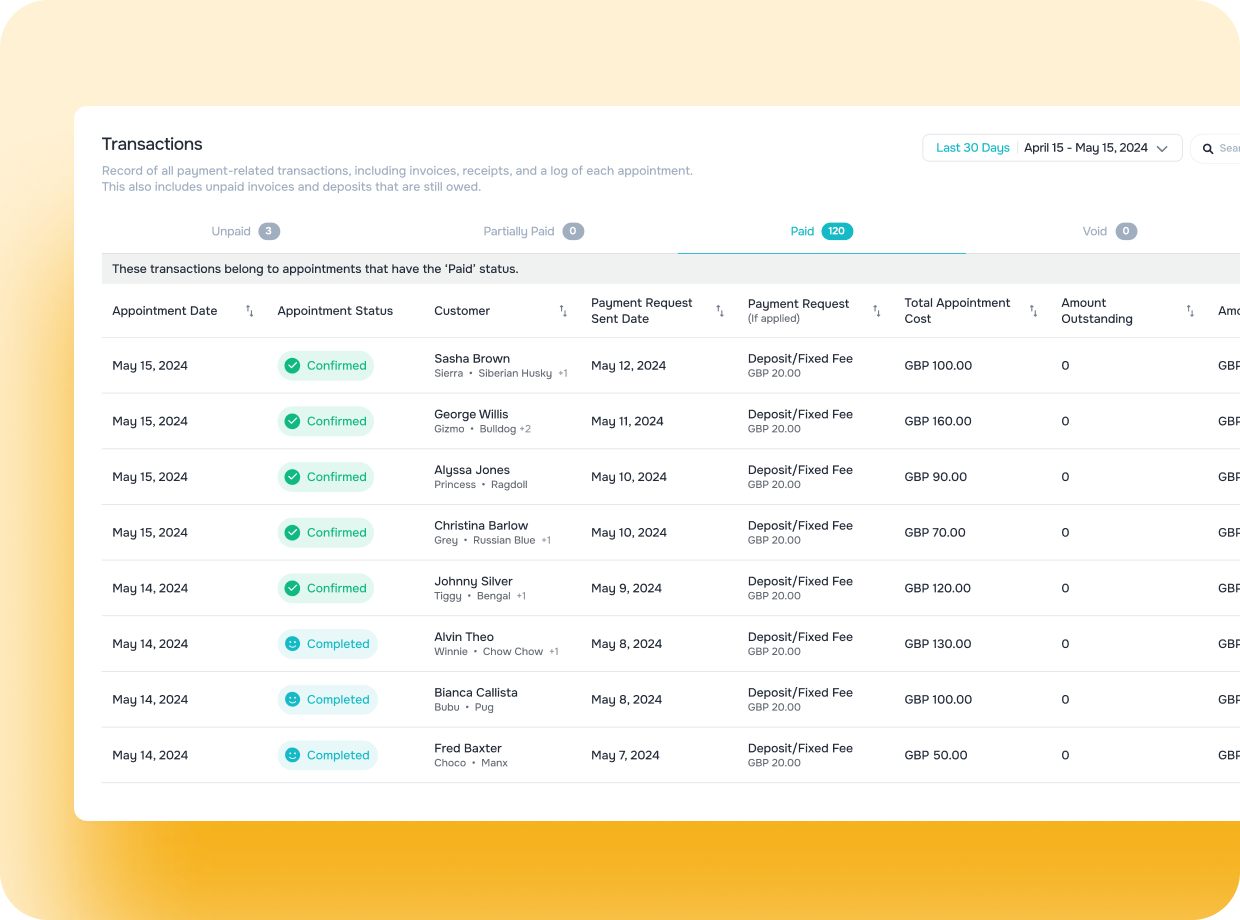Open customer Fred Baxter
The width and height of the screenshot is (1240, 920).
468,748
